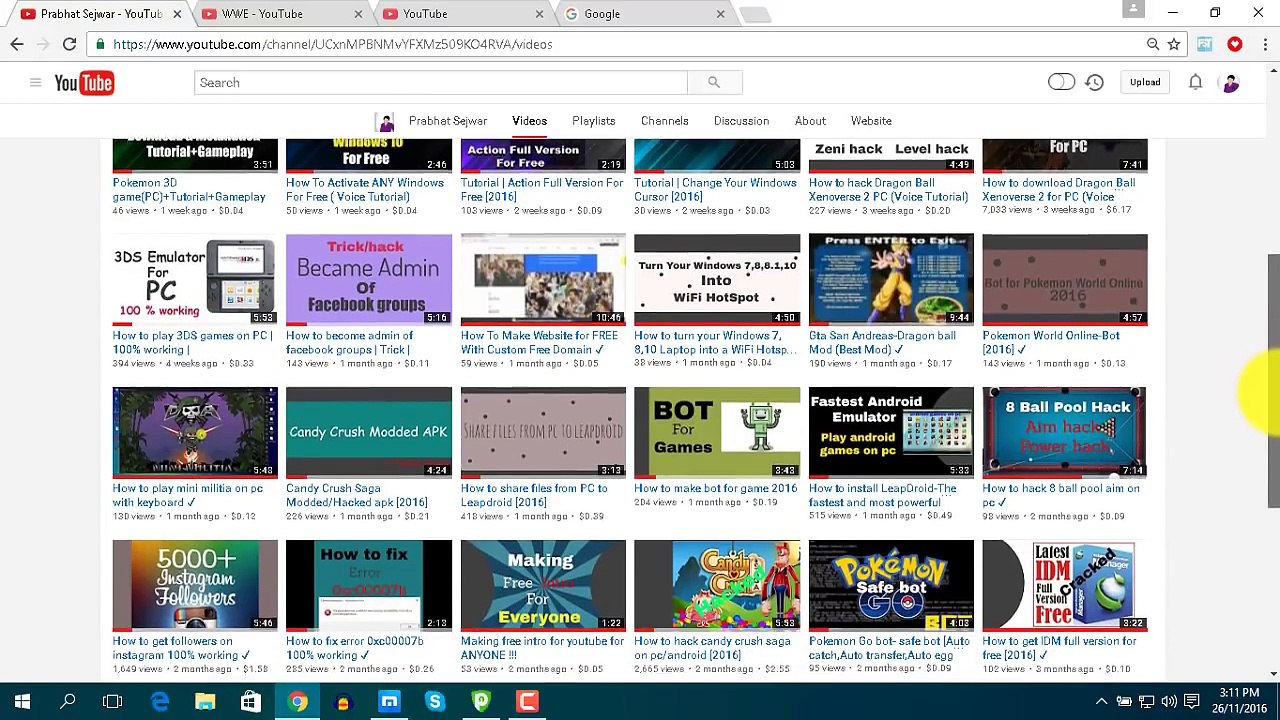
Task: Open the account avatar menu
Action: [1231, 83]
